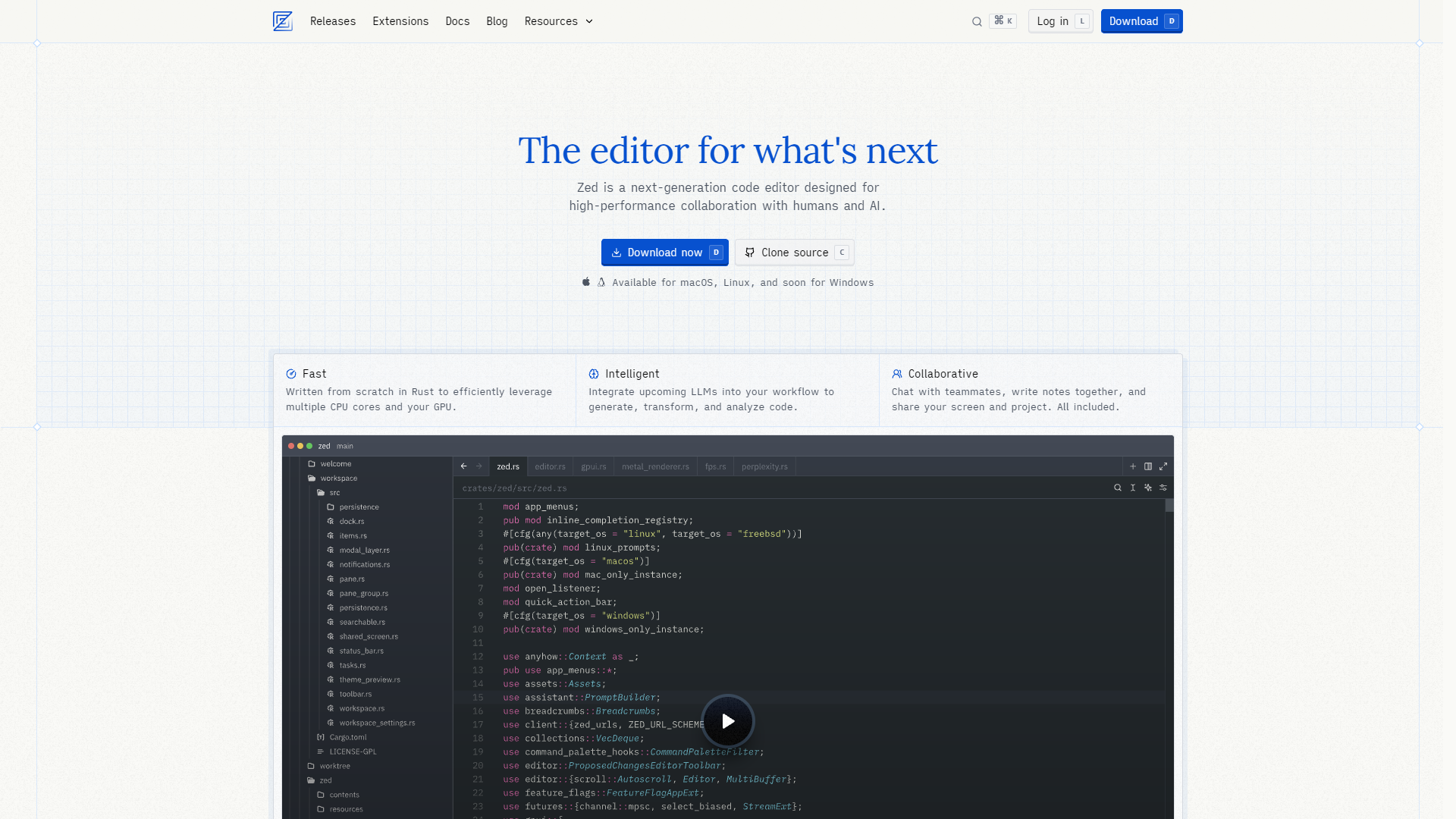Open the Docs page
Viewport: 1456px width, 819px height.
click(x=457, y=21)
